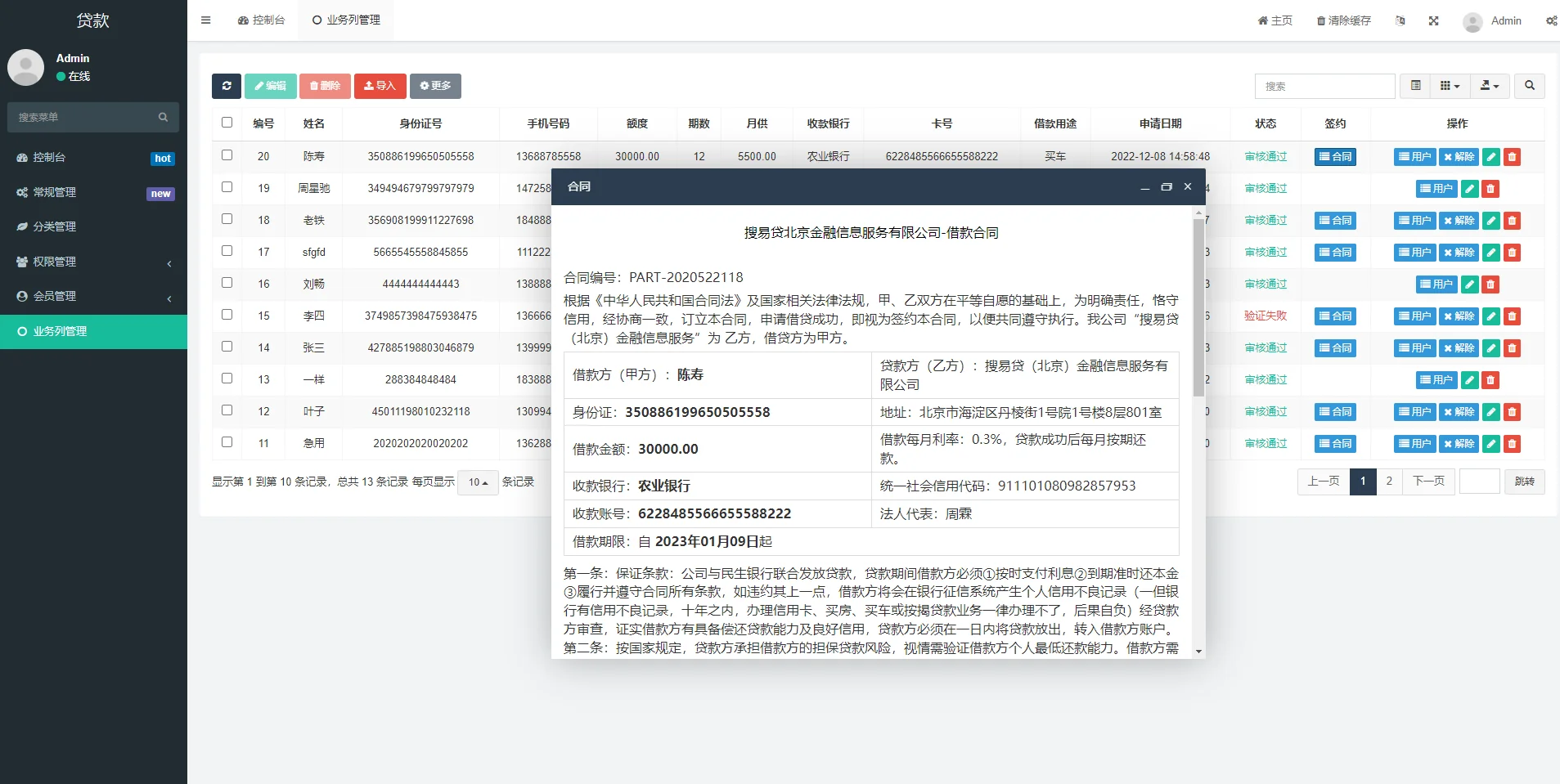The width and height of the screenshot is (1560, 784).
Task: Click green edit pencil icon for row 20
Action: click(1491, 157)
